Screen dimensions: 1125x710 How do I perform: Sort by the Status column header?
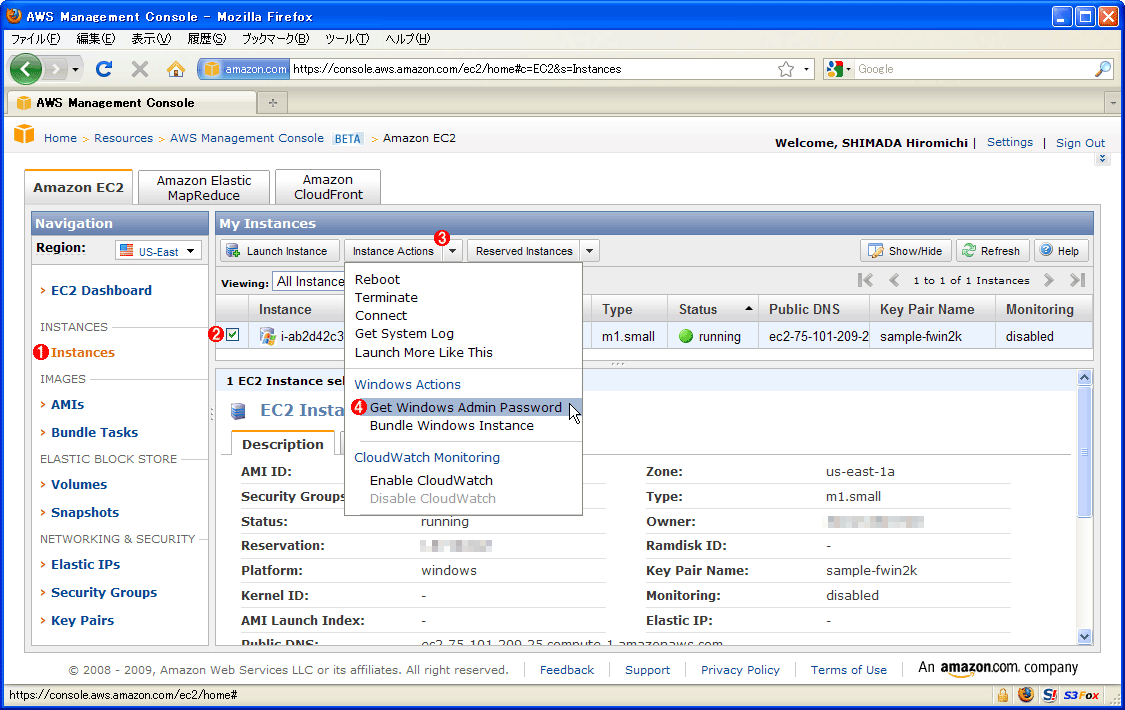(x=712, y=309)
